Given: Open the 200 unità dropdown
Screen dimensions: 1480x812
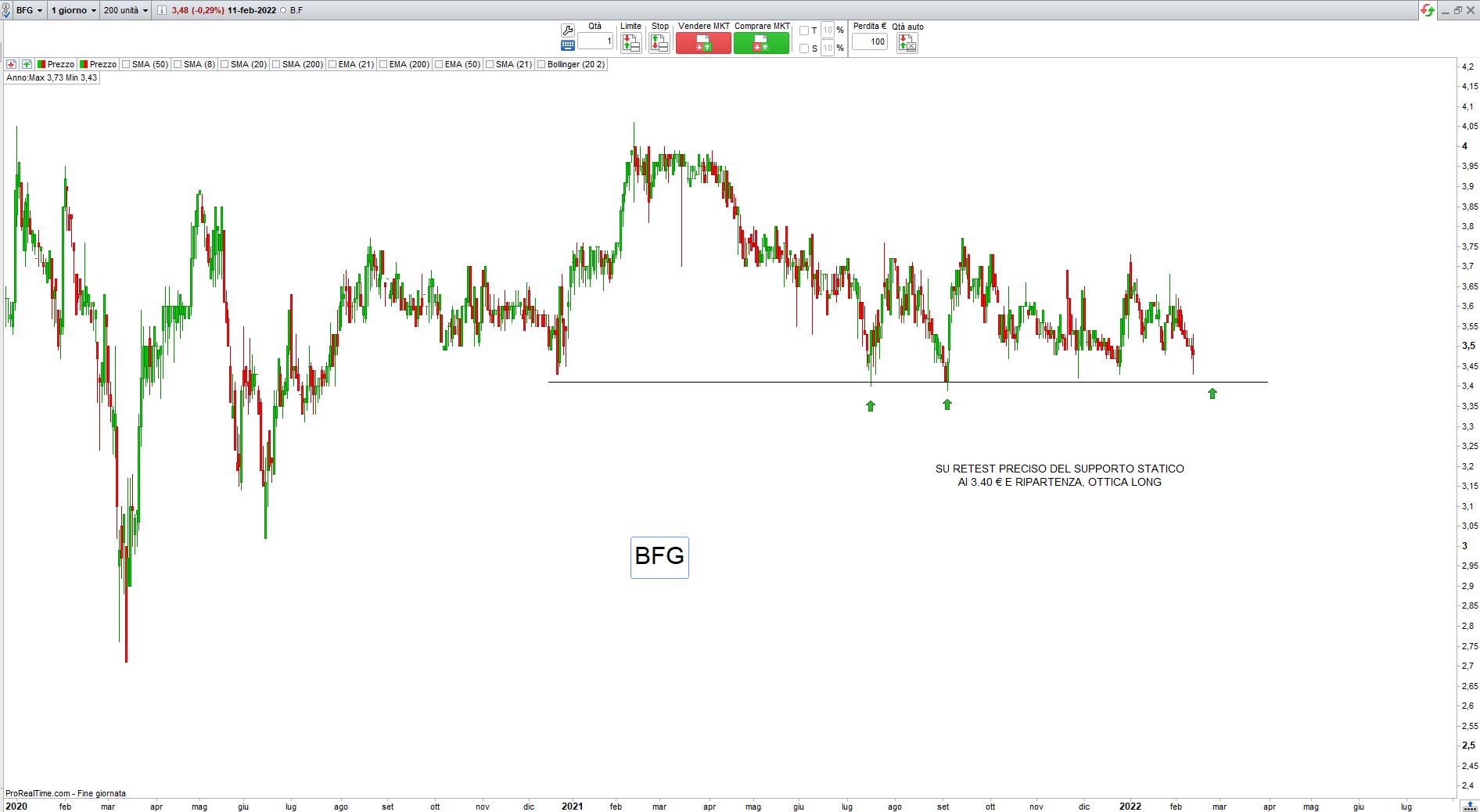Looking at the screenshot, I should (x=125, y=10).
